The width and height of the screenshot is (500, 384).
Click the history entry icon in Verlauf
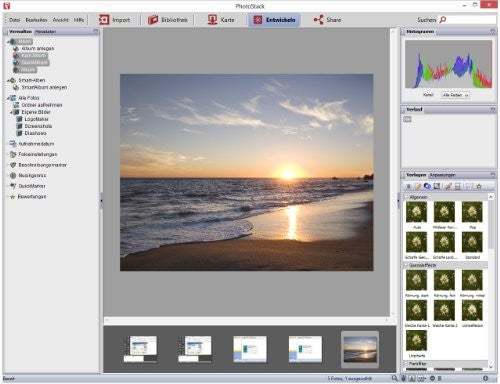coord(407,119)
